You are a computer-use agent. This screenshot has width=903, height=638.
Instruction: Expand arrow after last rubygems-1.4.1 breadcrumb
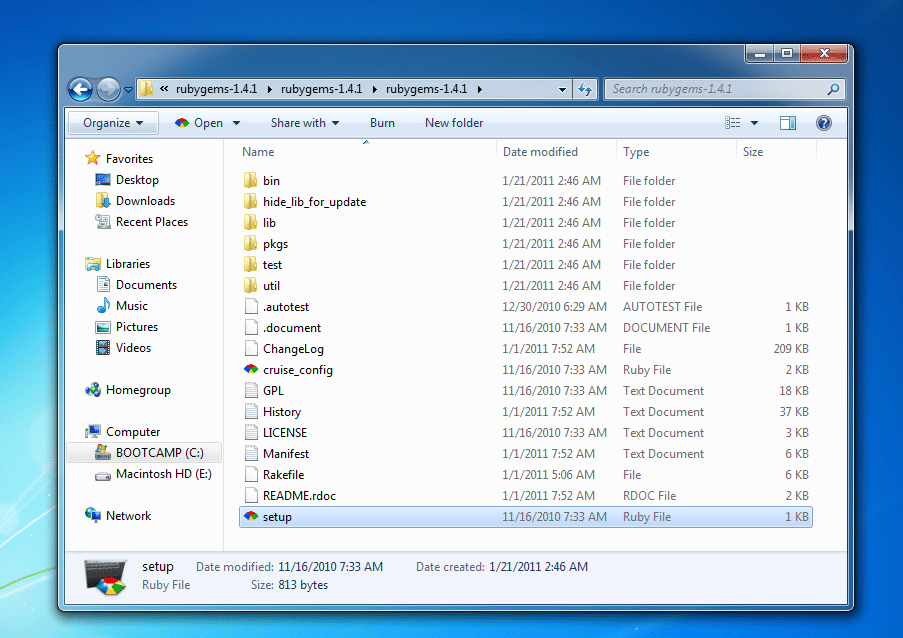[x=479, y=89]
